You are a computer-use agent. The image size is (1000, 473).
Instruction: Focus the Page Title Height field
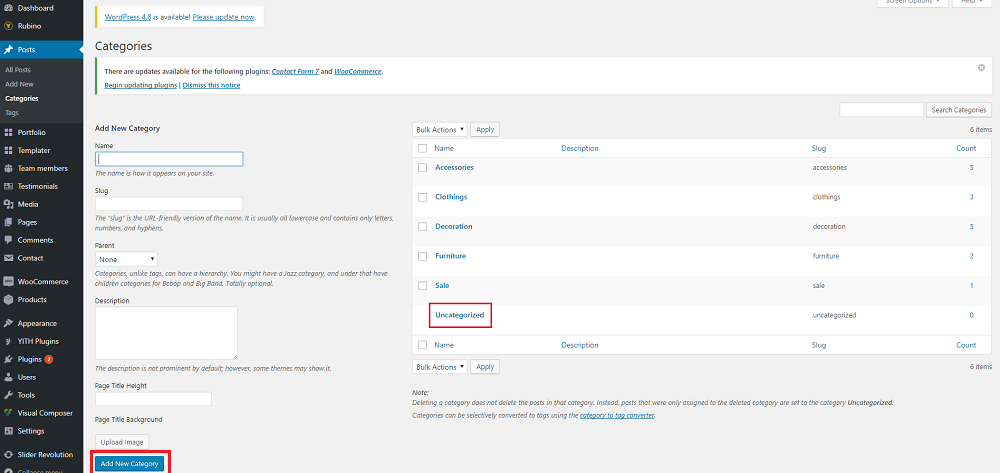tap(153, 399)
